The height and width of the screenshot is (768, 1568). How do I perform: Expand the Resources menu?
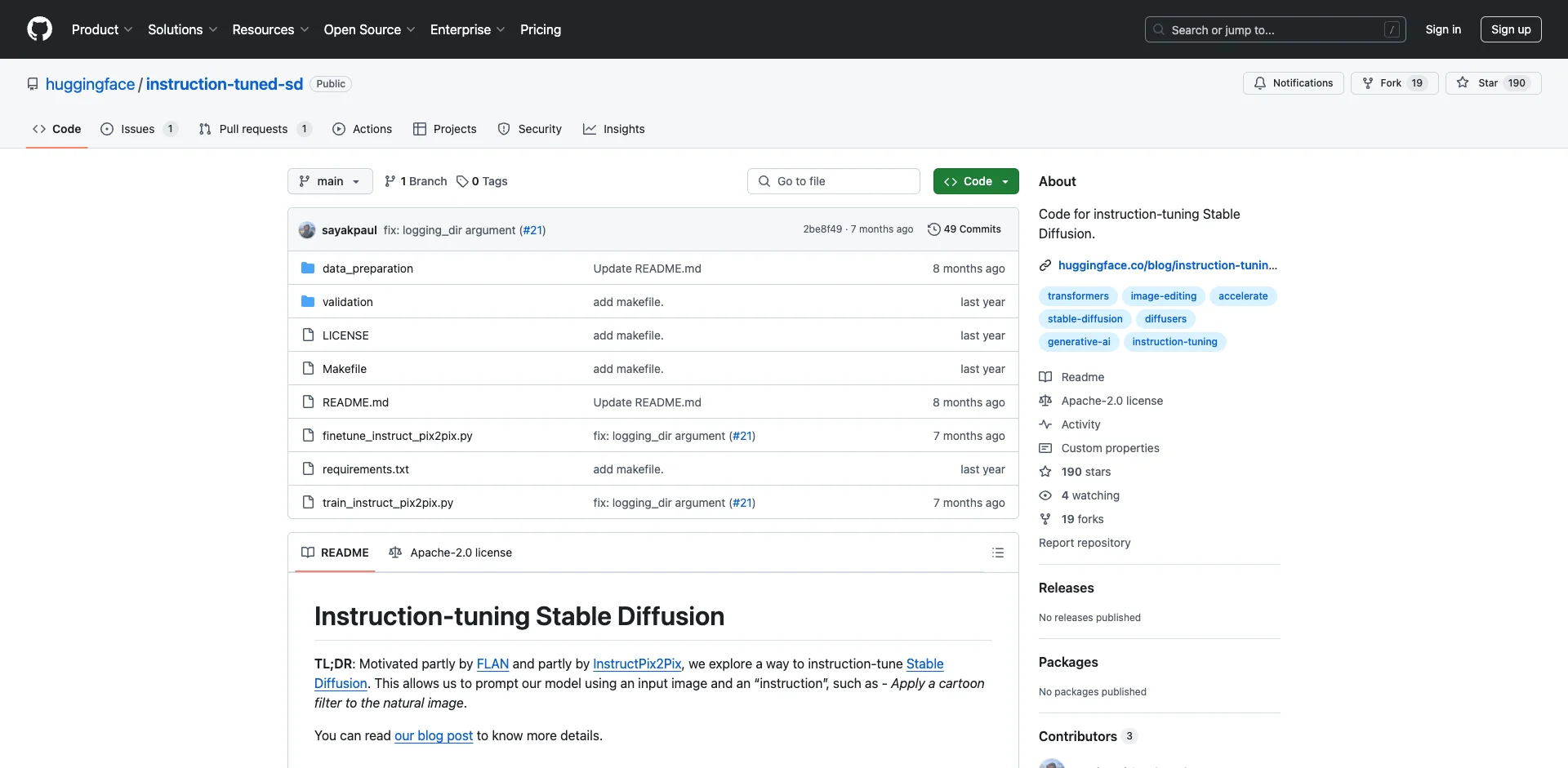coord(270,29)
